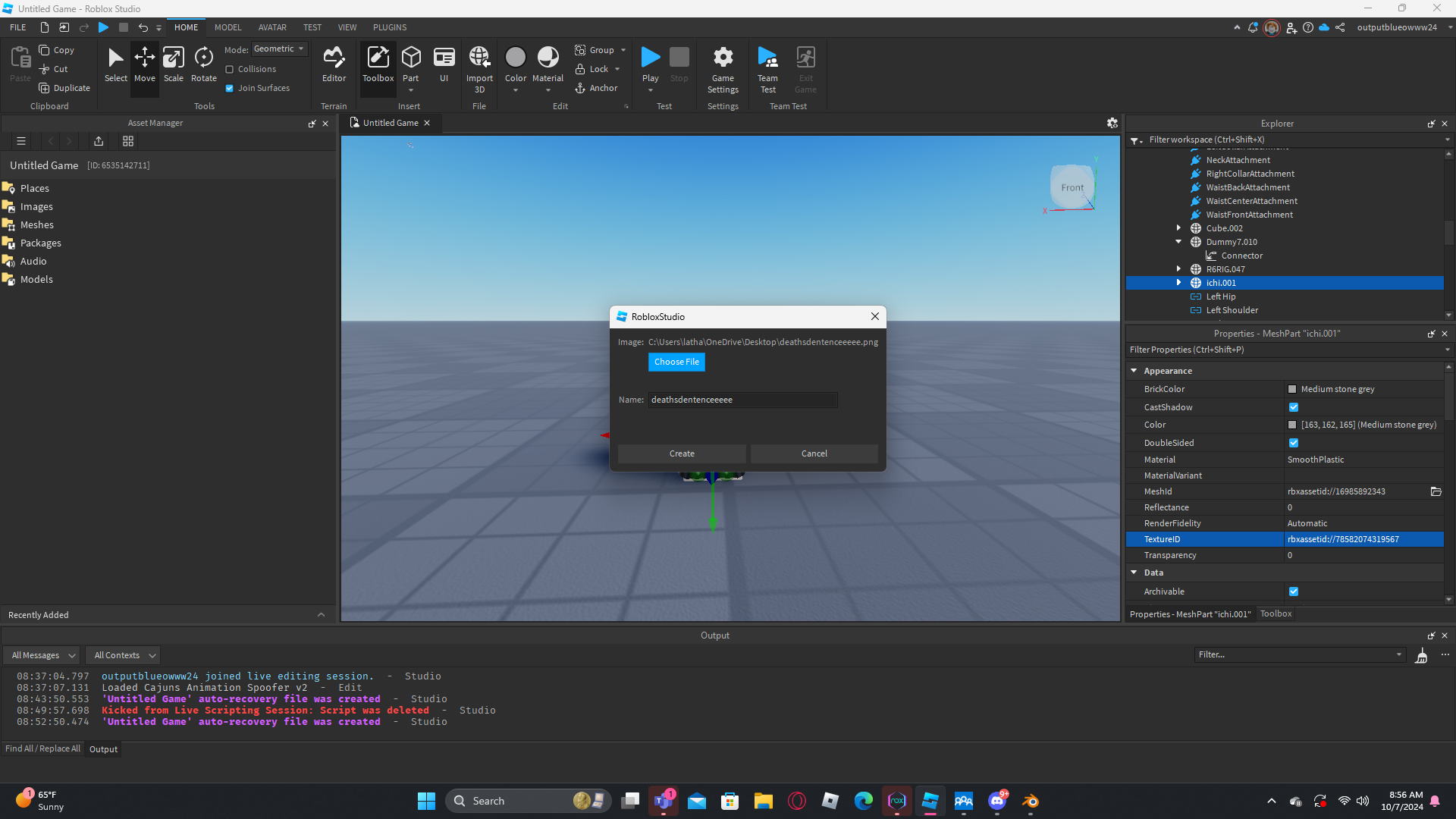1456x819 pixels.
Task: Uncheck the CastShadow property
Action: 1294,407
